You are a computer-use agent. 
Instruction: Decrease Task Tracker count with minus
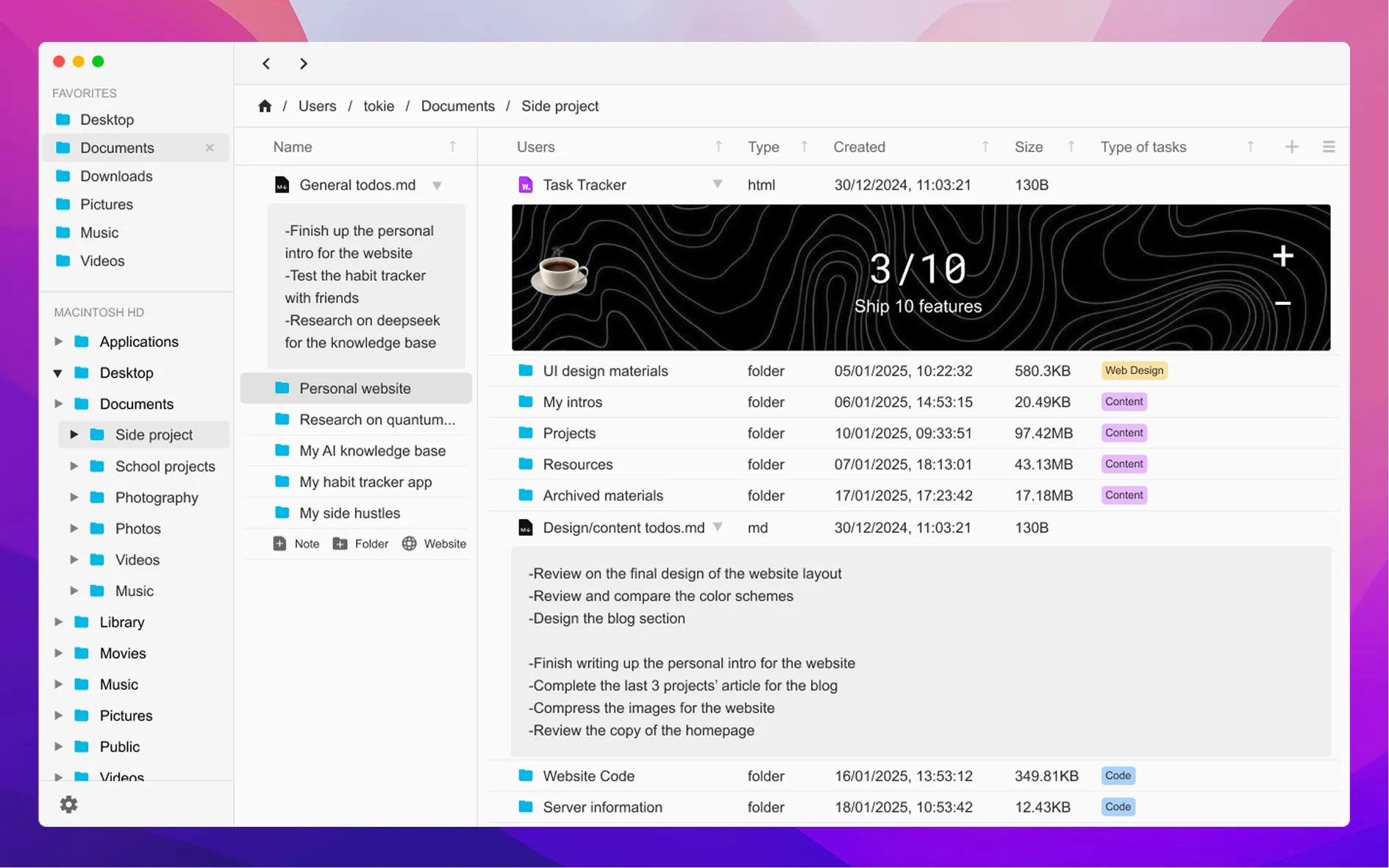coord(1282,303)
